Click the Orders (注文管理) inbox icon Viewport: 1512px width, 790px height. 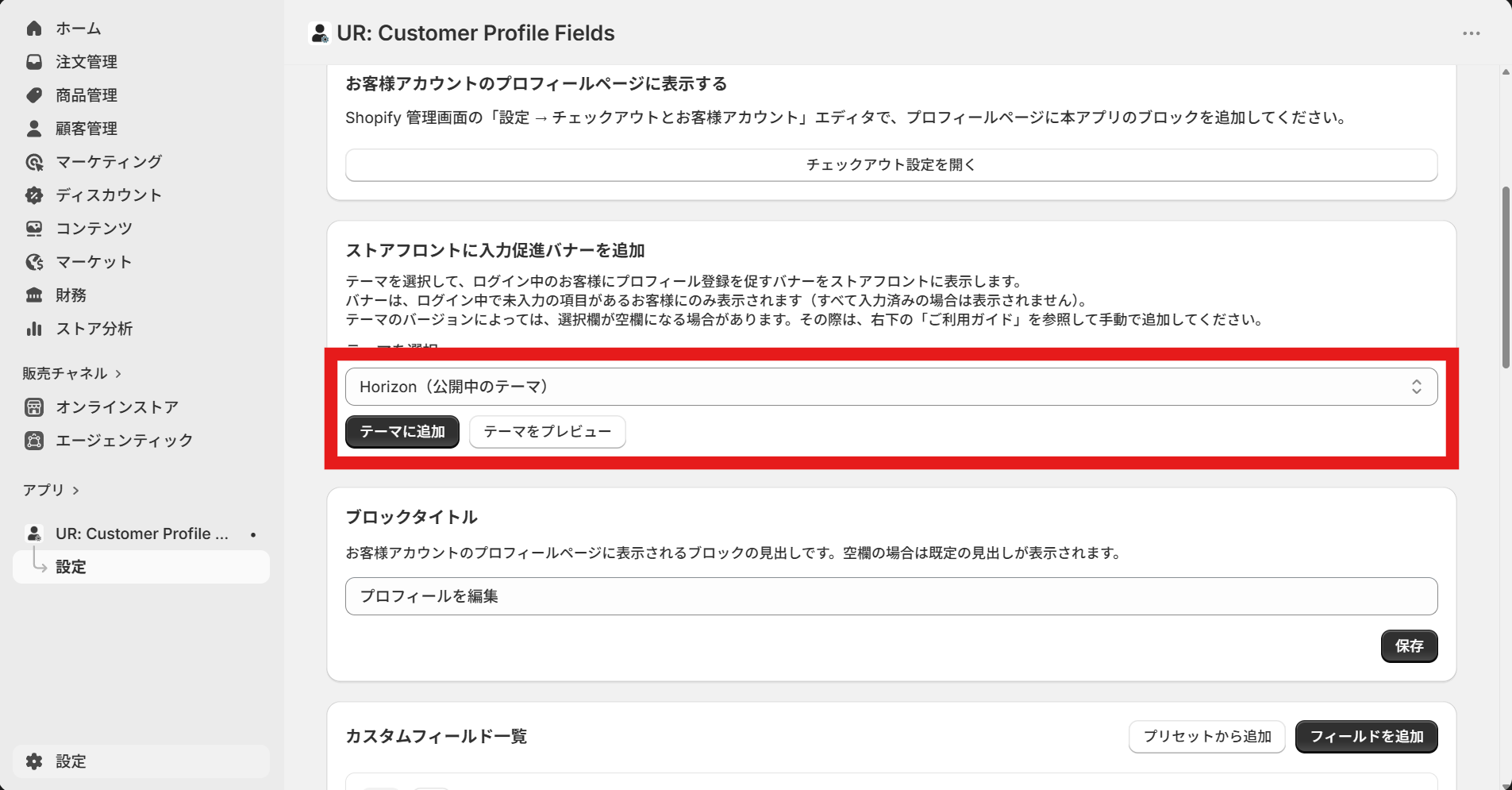pos(34,62)
